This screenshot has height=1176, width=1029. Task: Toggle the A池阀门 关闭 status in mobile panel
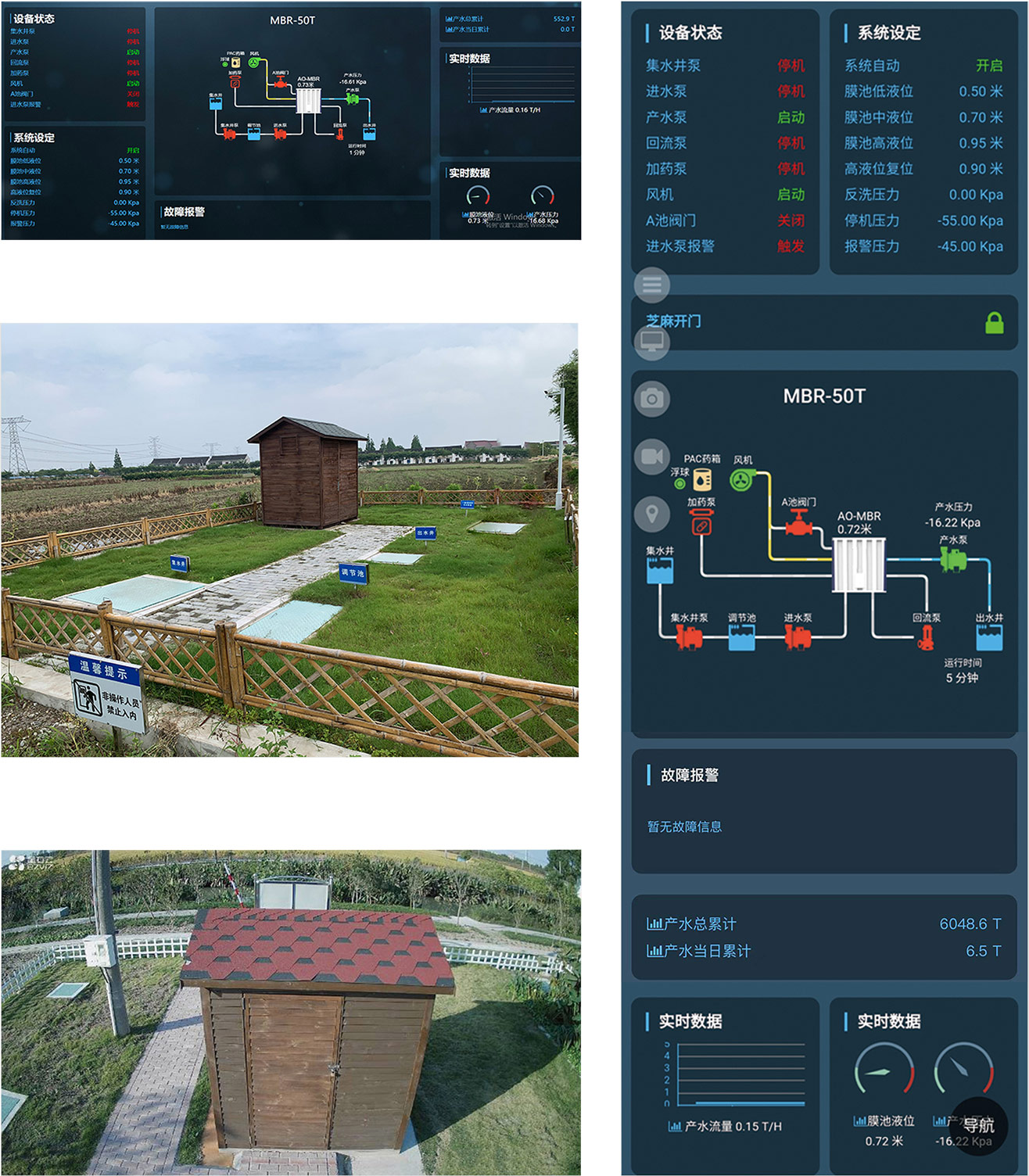point(791,220)
